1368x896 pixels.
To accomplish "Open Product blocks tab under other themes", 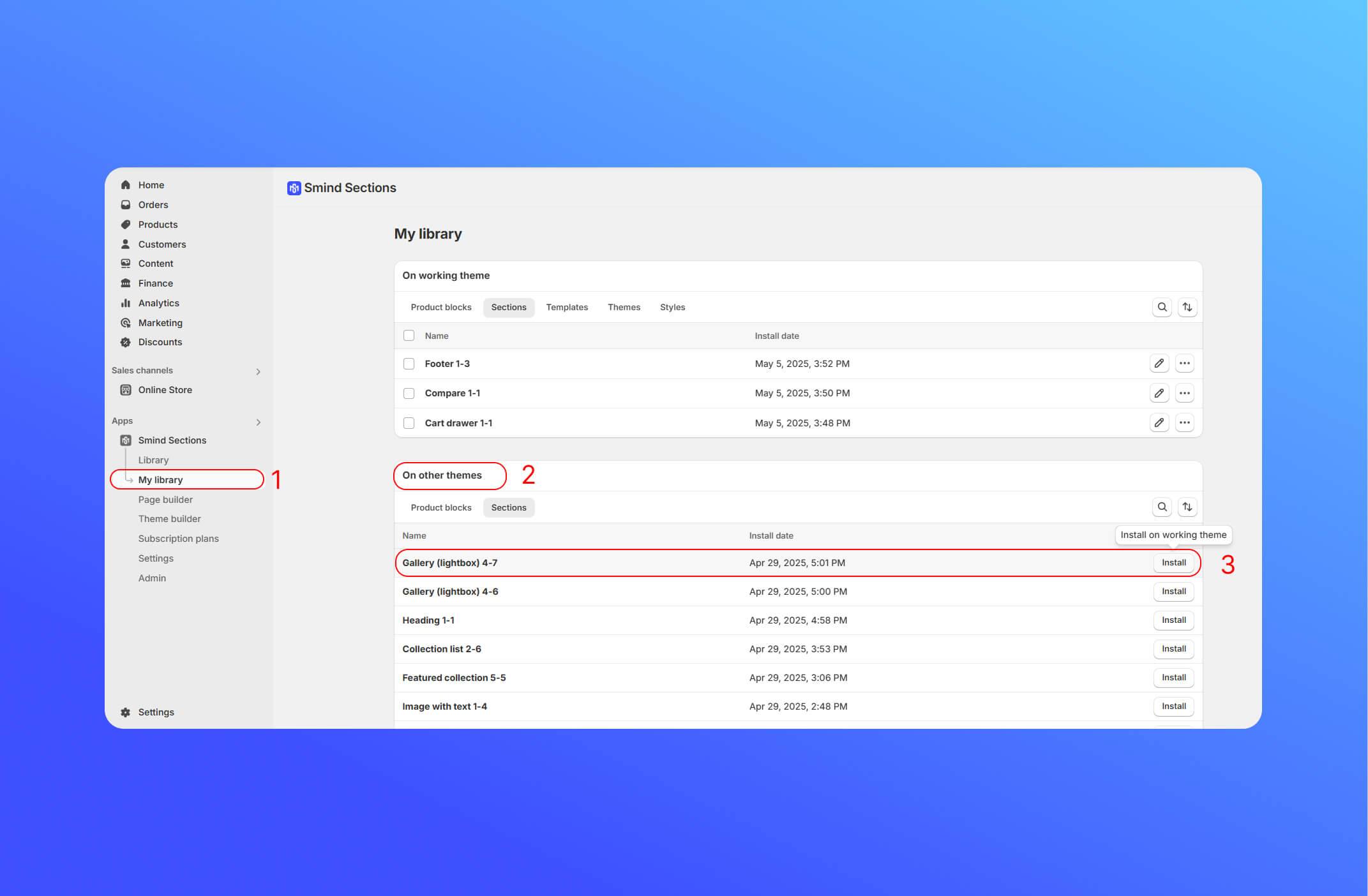I will coord(441,507).
